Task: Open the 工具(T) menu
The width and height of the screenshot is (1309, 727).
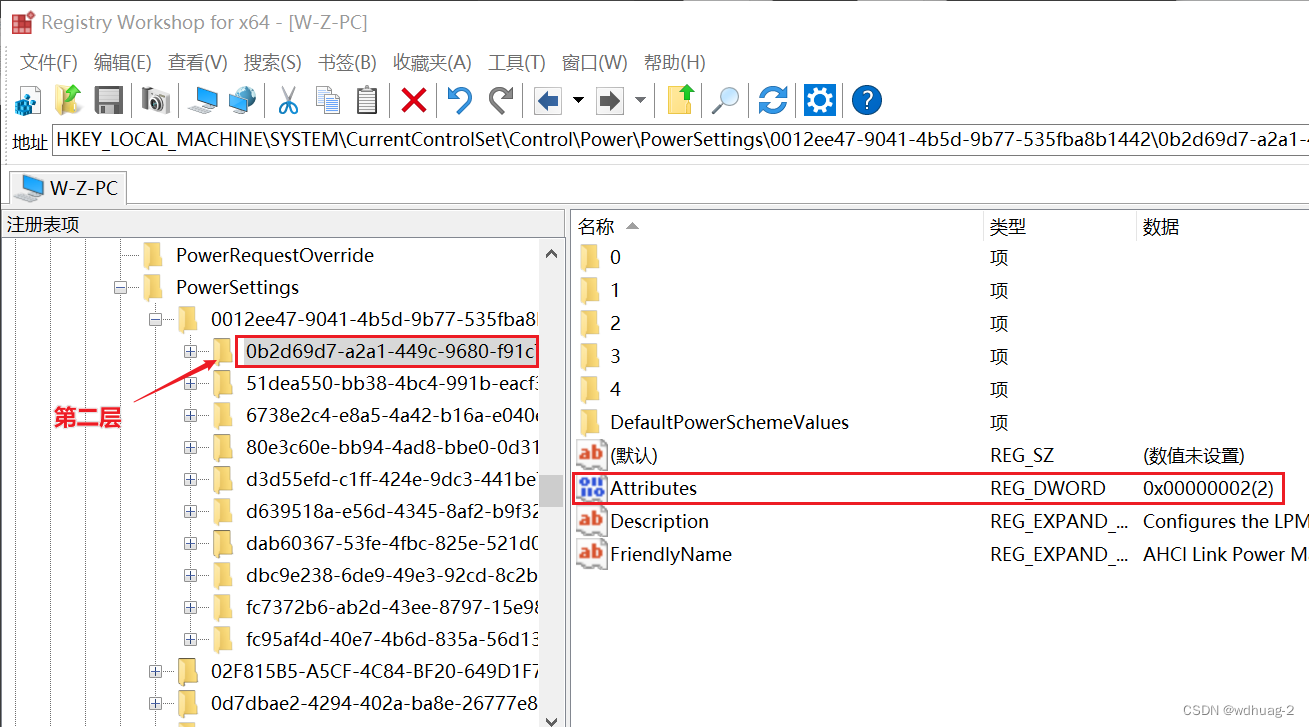Action: [x=517, y=62]
